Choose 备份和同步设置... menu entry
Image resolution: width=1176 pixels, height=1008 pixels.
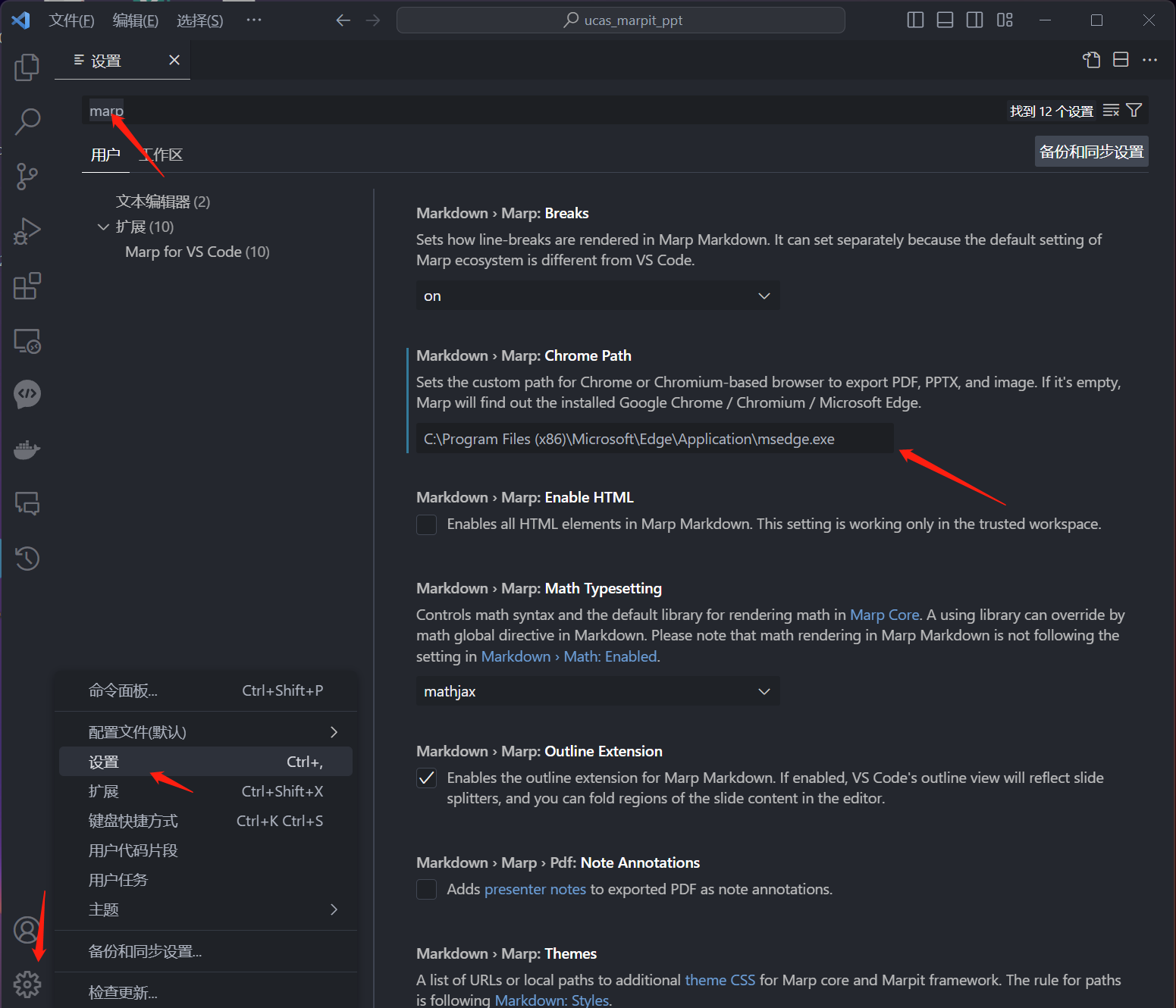[205, 951]
